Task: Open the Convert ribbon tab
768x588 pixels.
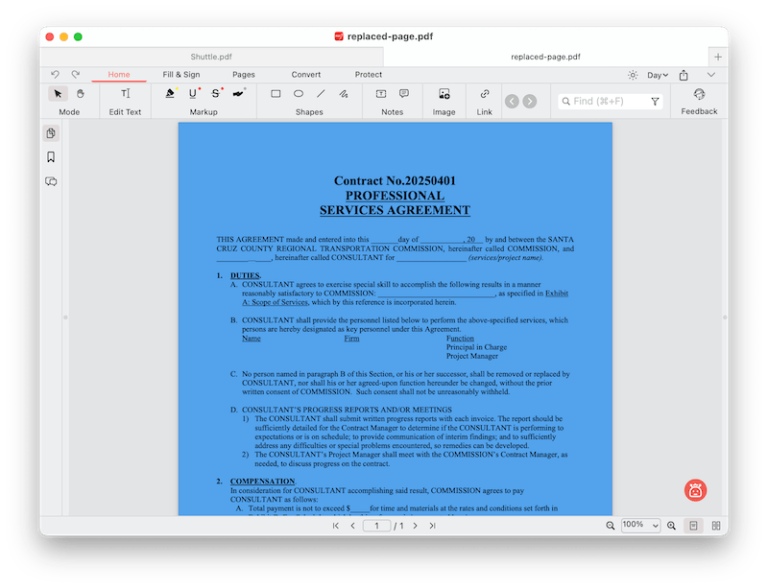Action: pos(306,74)
